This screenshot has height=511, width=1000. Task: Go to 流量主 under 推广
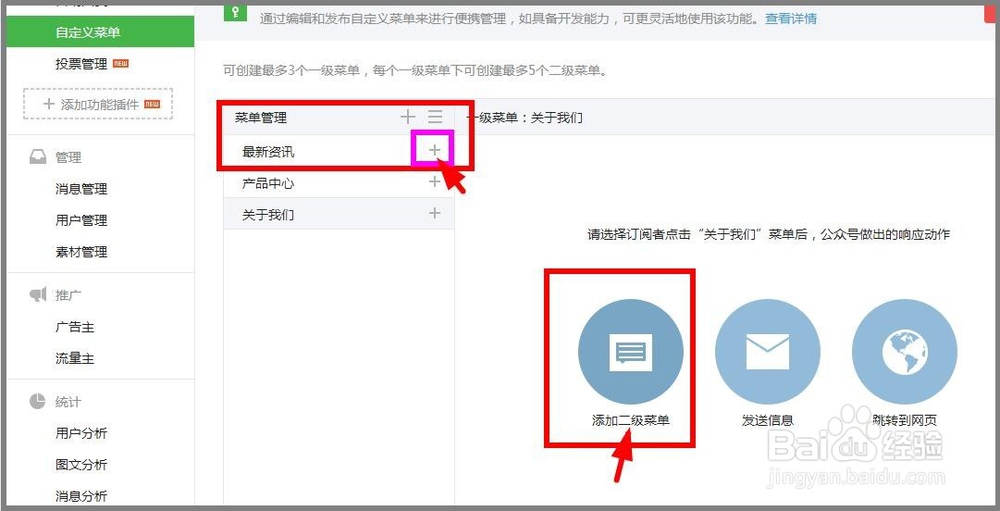[x=75, y=359]
